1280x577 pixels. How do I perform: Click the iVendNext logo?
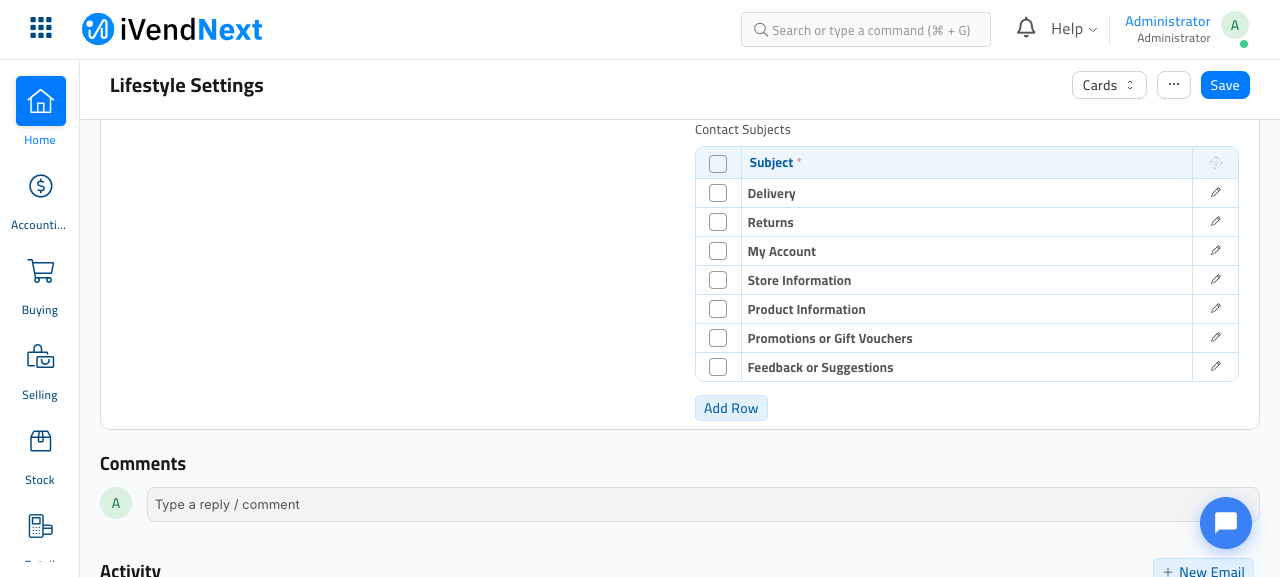tap(172, 29)
